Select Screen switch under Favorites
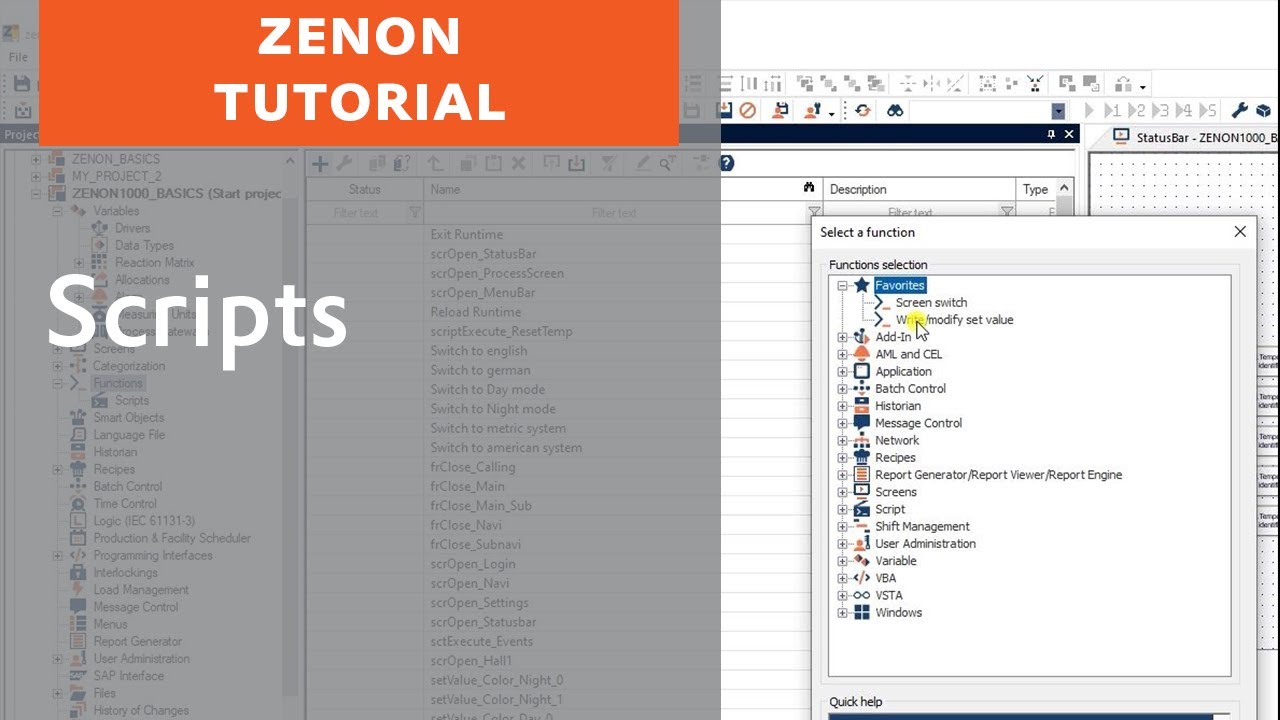This screenshot has height=720, width=1280. [x=931, y=302]
